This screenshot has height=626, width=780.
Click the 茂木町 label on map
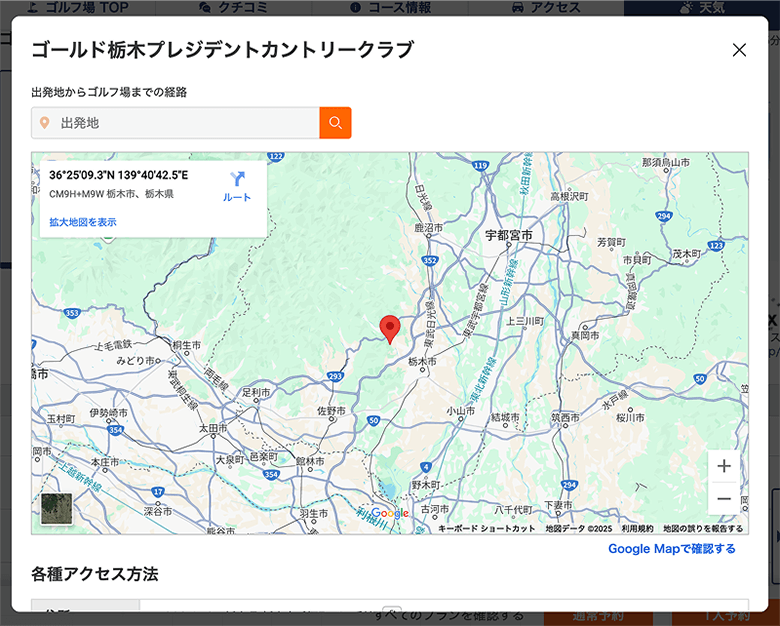point(686,254)
